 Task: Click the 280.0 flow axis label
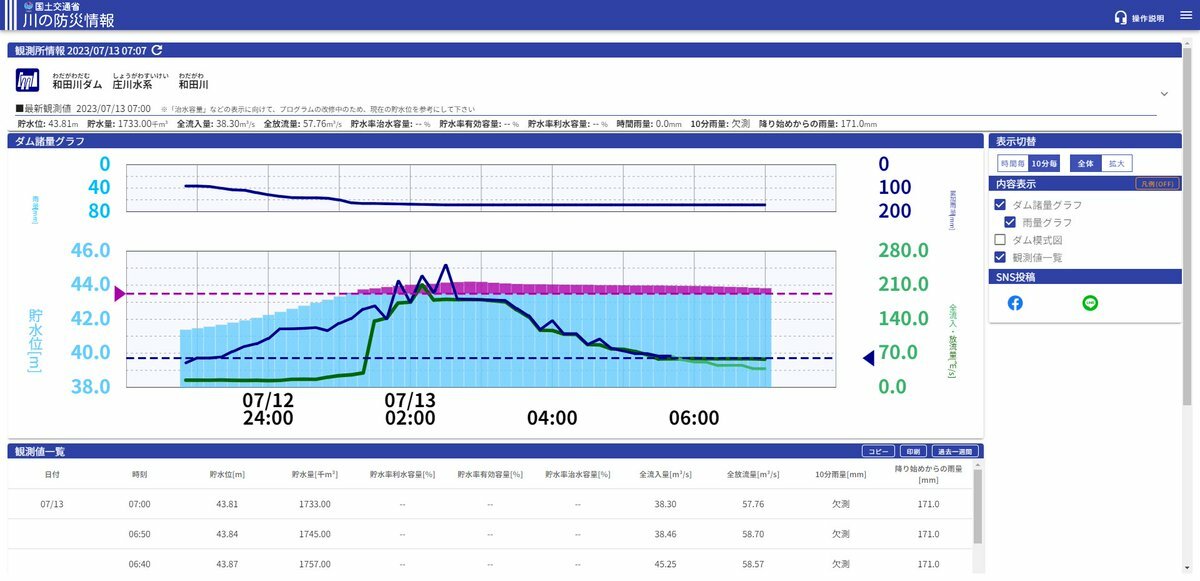[x=904, y=251]
